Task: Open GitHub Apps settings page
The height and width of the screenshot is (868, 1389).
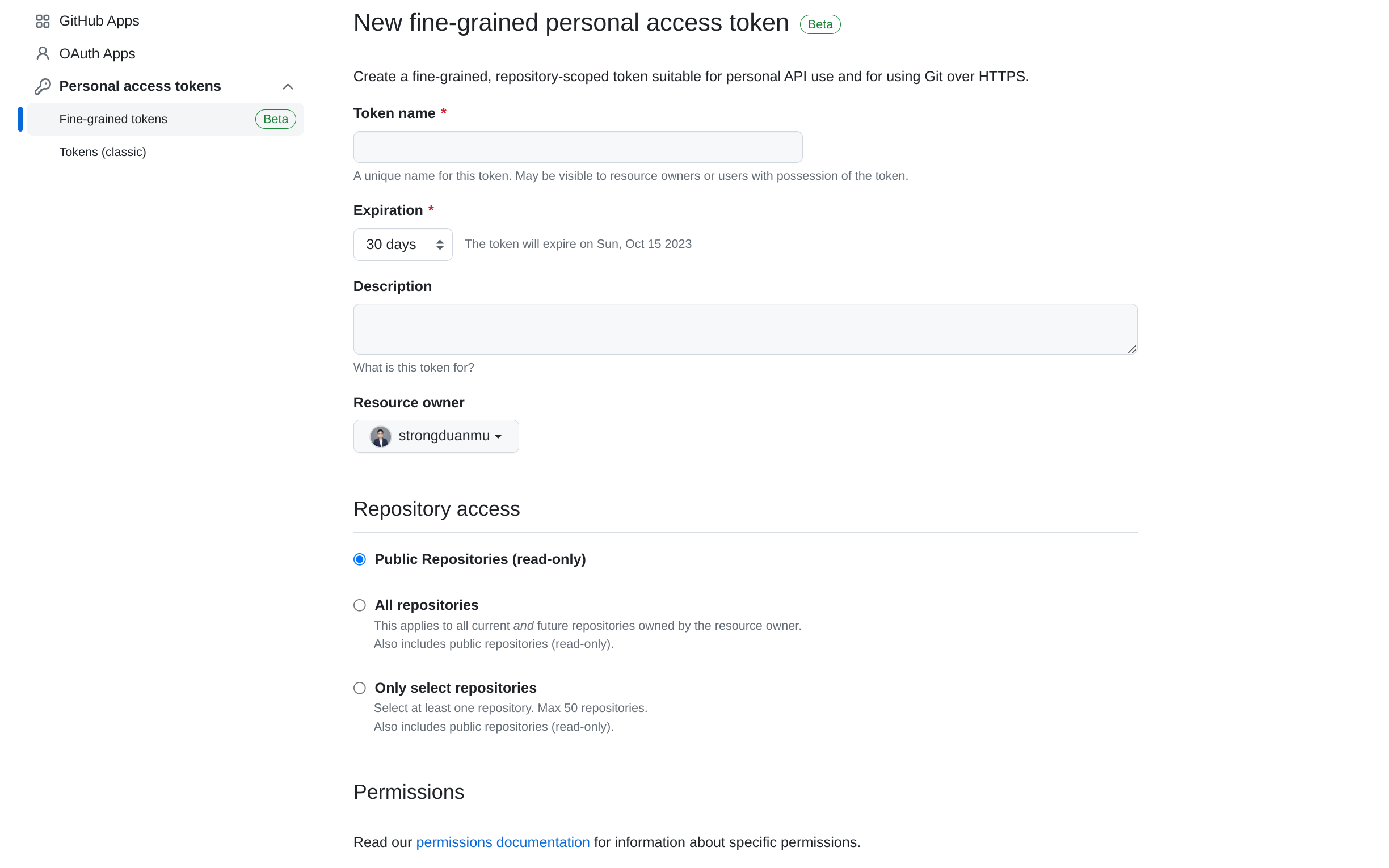Action: coord(99,21)
